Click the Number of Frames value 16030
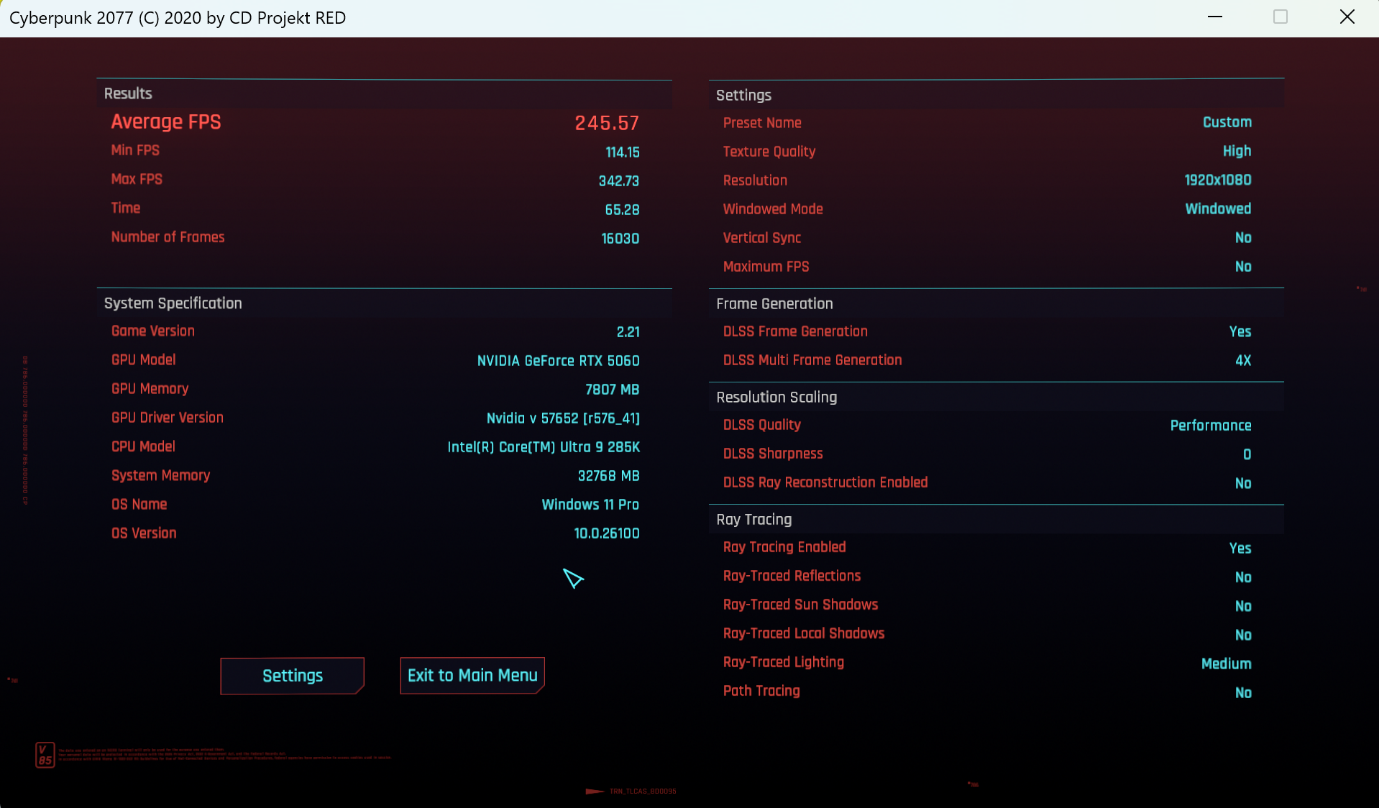This screenshot has width=1379, height=808. 620,239
